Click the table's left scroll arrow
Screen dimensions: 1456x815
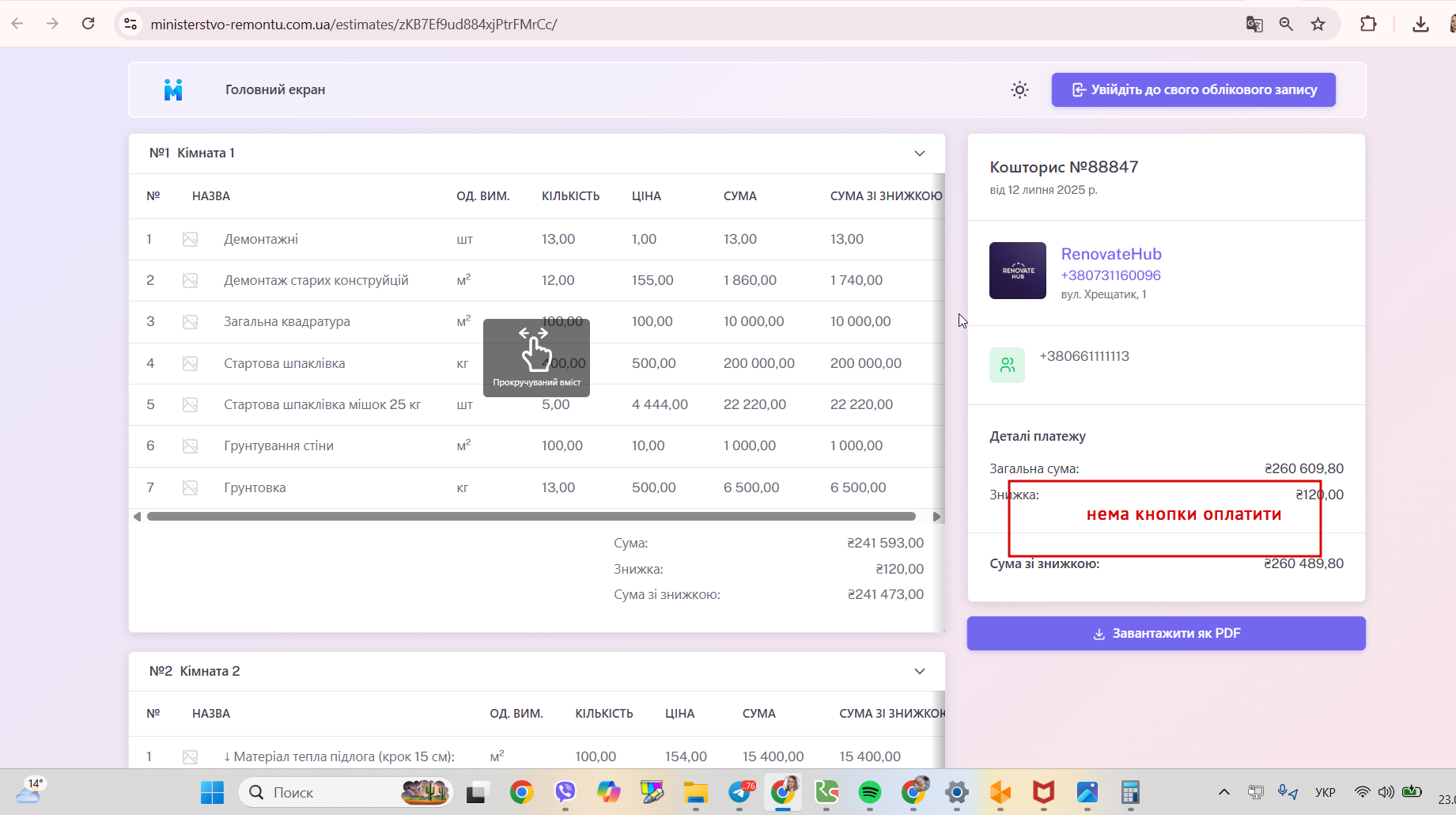(138, 517)
